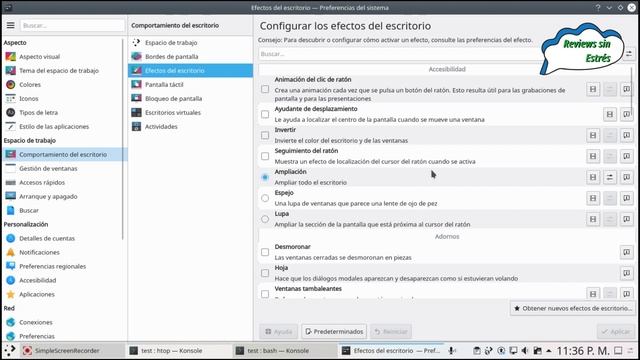Click volume icon in system tray
Viewport: 640px width, 360px height.
[525, 351]
